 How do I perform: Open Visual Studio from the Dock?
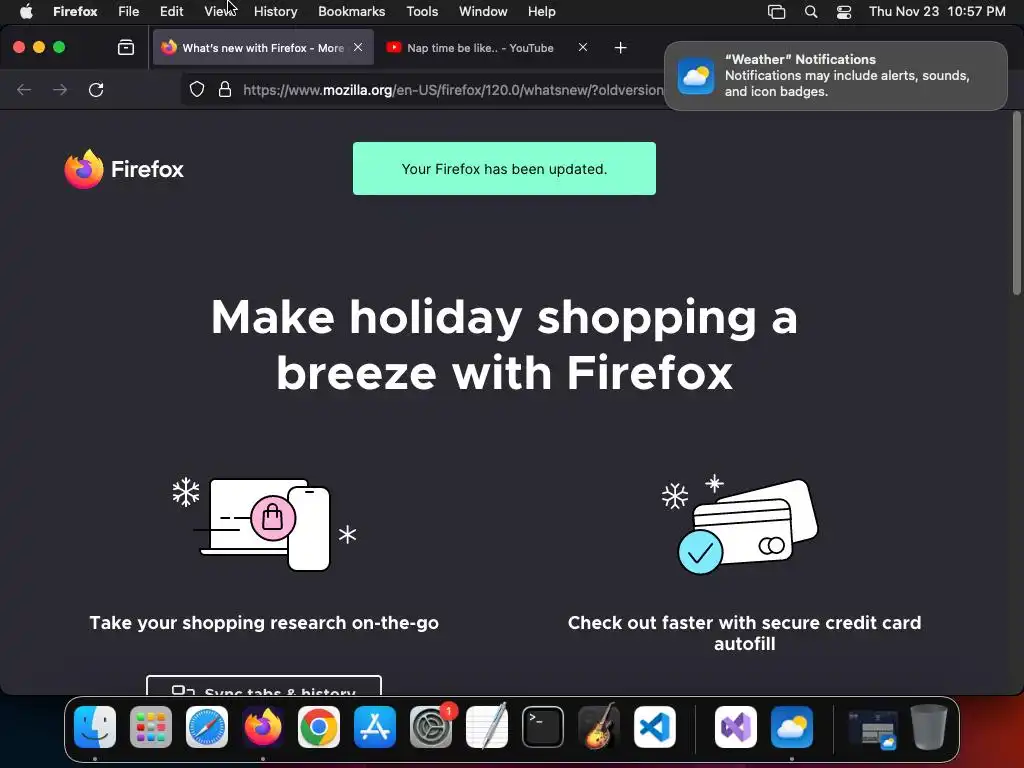point(736,727)
